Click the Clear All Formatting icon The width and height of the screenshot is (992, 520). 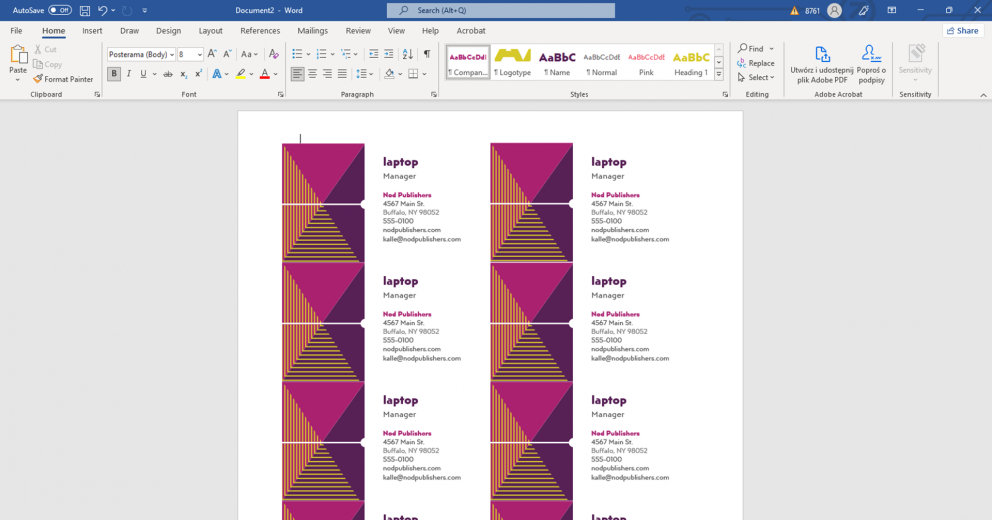coord(273,54)
